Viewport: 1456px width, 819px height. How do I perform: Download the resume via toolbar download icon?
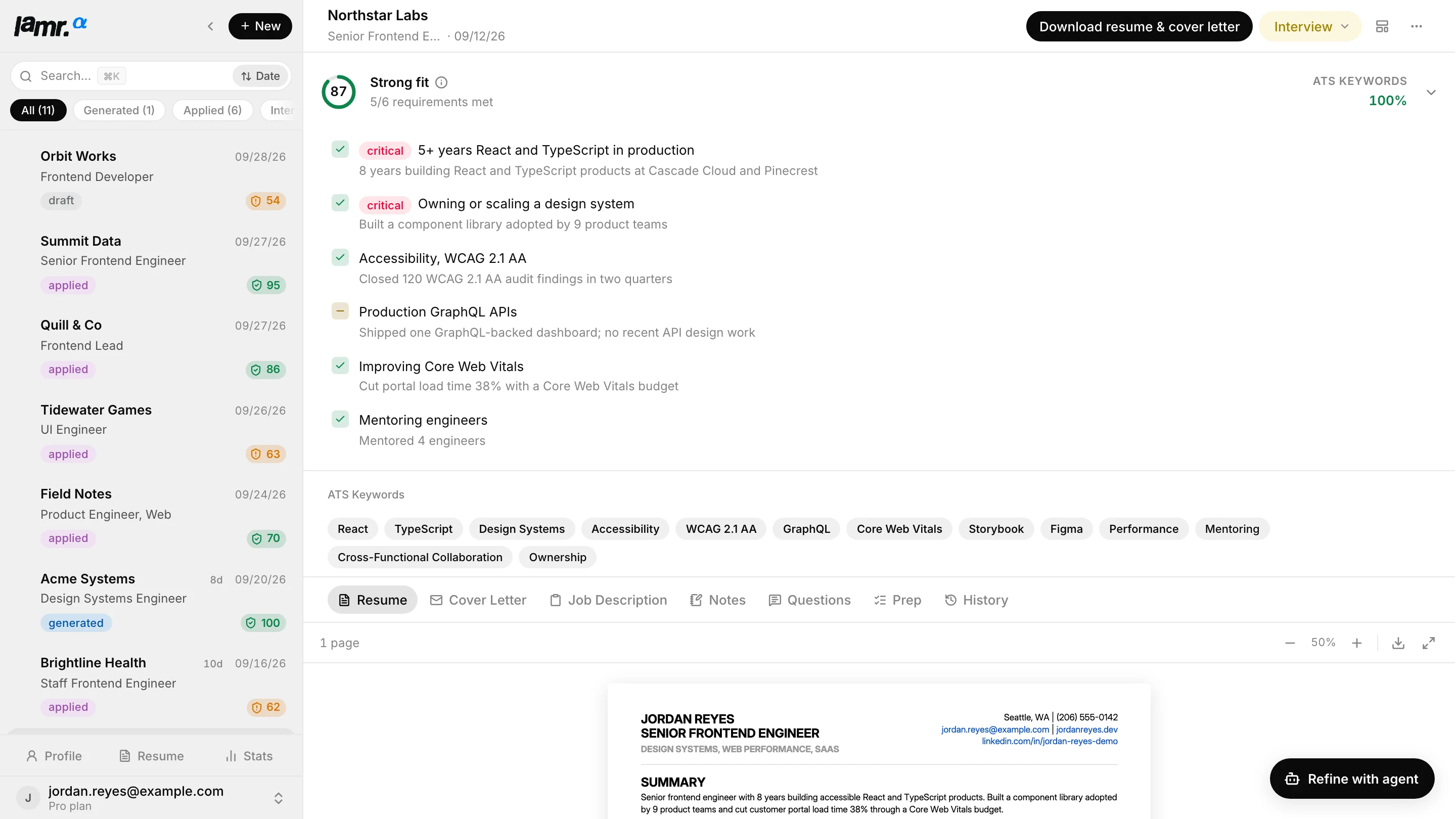coord(1398,643)
